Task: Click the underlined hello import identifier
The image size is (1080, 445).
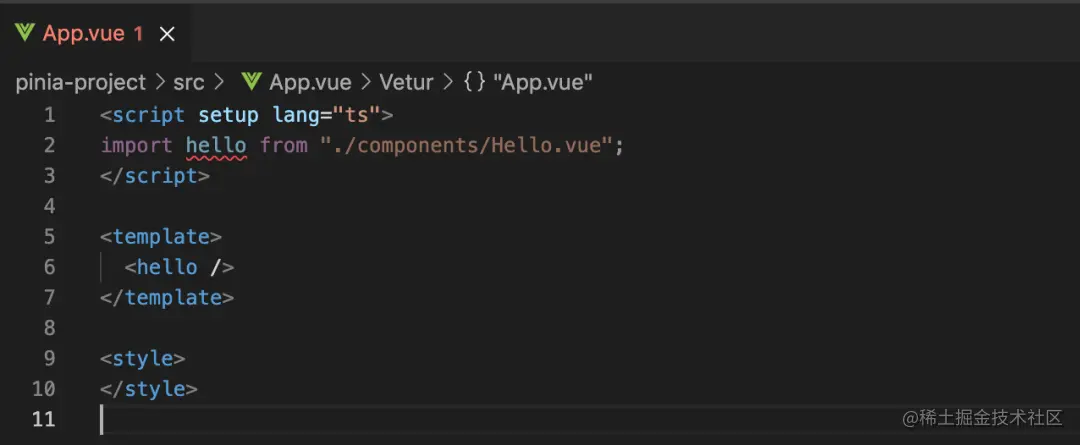Action: click(216, 146)
